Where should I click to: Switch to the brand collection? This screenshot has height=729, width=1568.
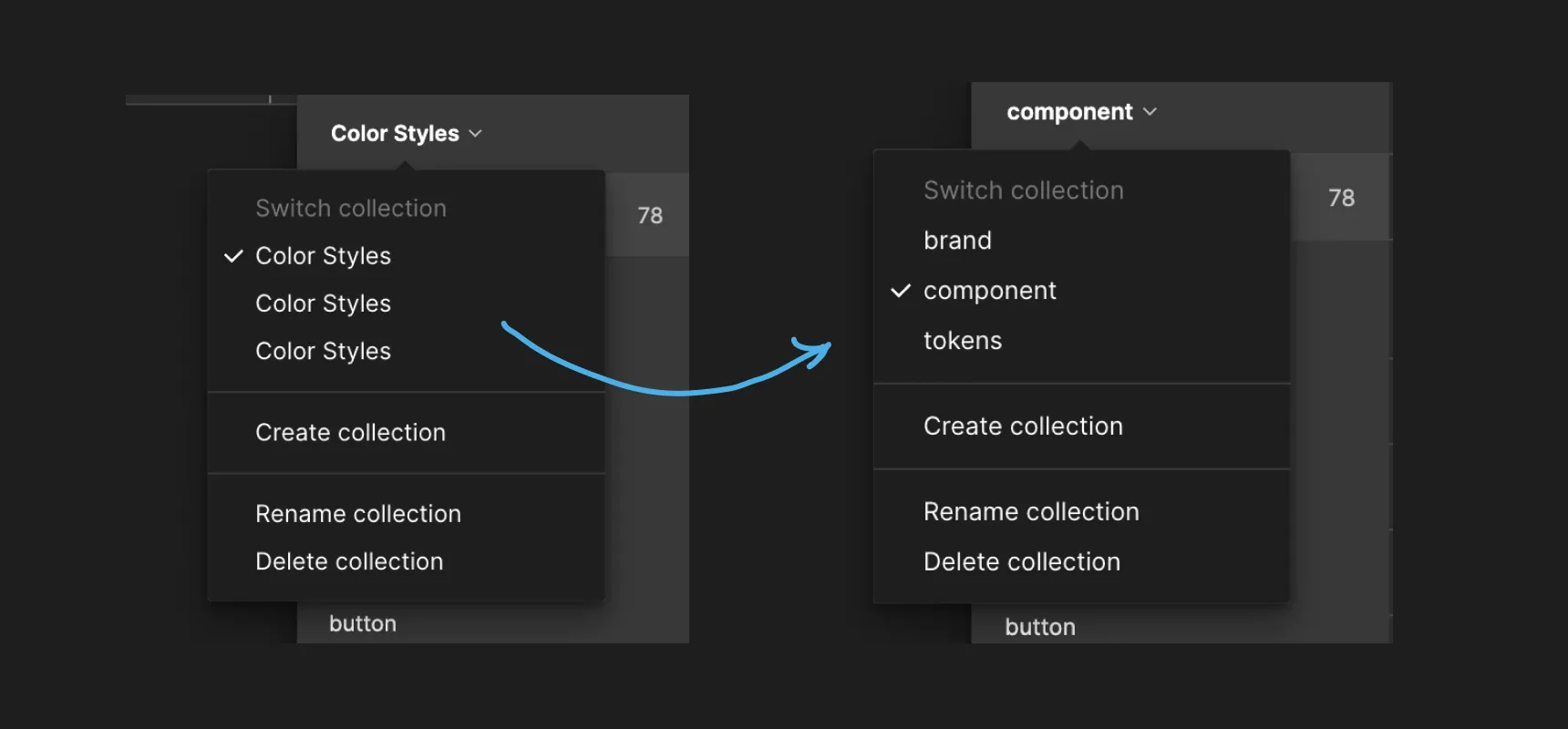(957, 241)
